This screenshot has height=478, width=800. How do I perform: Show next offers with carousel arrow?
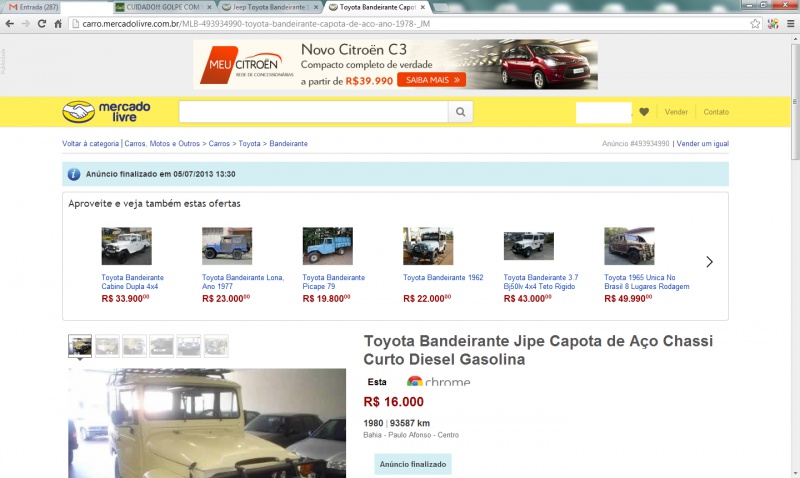(x=709, y=262)
